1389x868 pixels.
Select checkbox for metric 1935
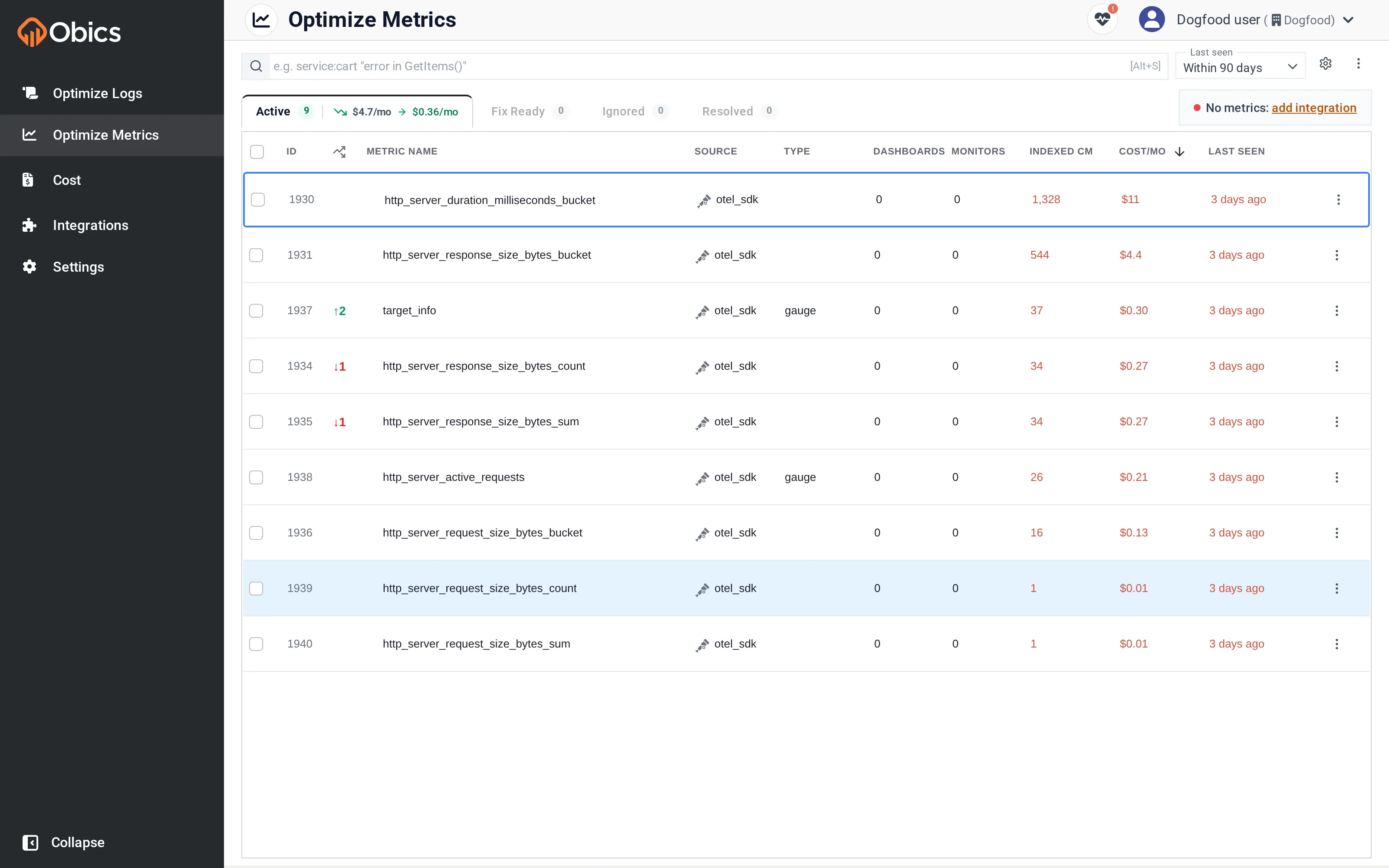[256, 422]
